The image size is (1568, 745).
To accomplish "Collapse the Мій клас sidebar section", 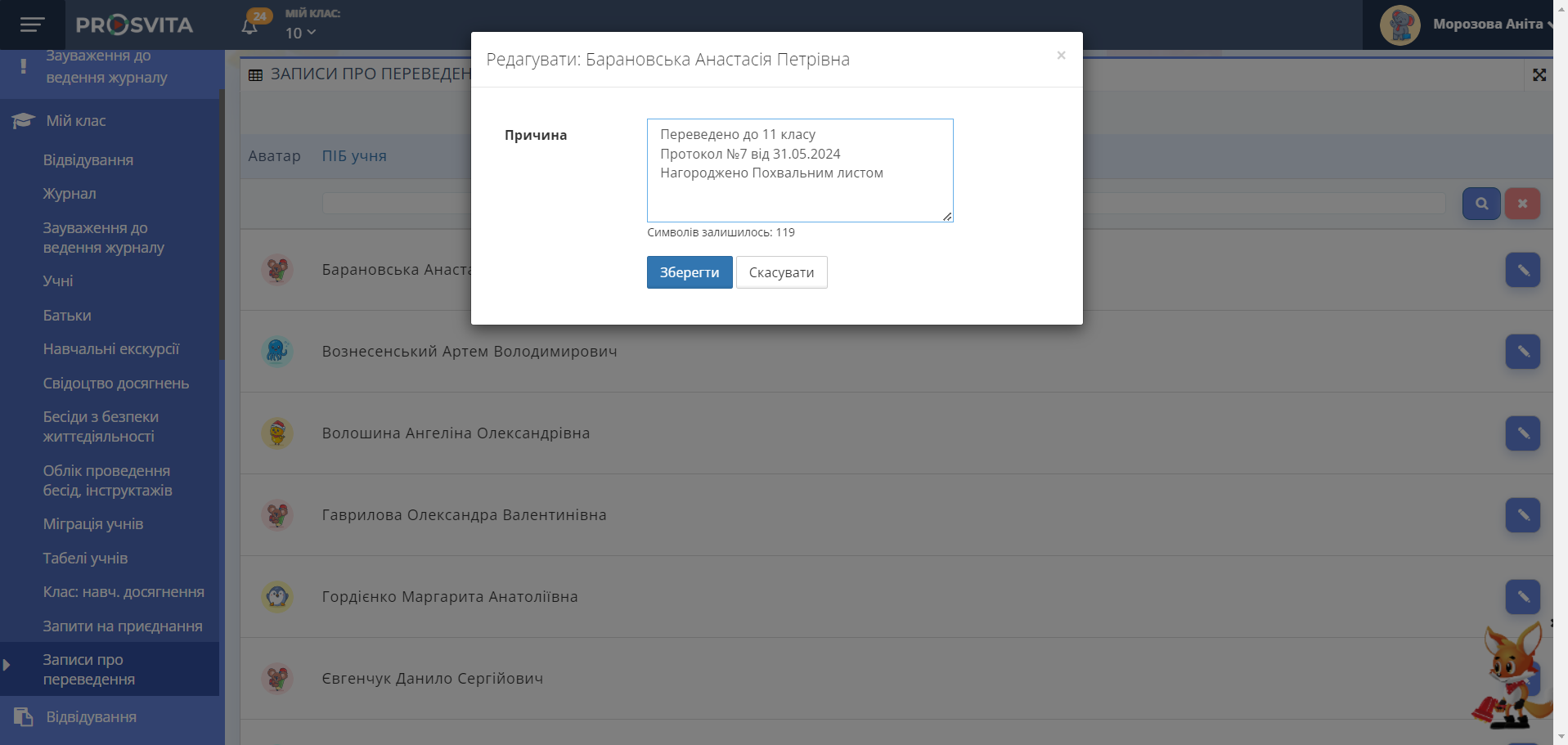I will tap(75, 121).
